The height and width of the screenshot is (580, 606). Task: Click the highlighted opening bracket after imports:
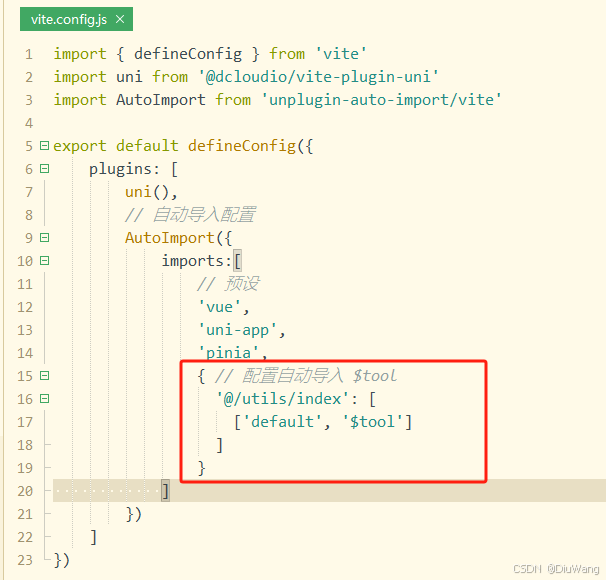click(238, 261)
